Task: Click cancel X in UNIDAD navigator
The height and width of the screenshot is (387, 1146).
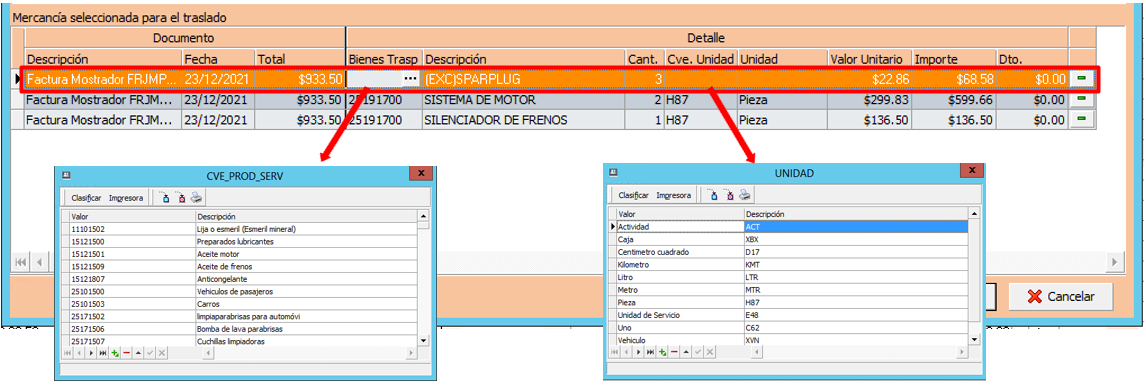Action: tap(710, 352)
